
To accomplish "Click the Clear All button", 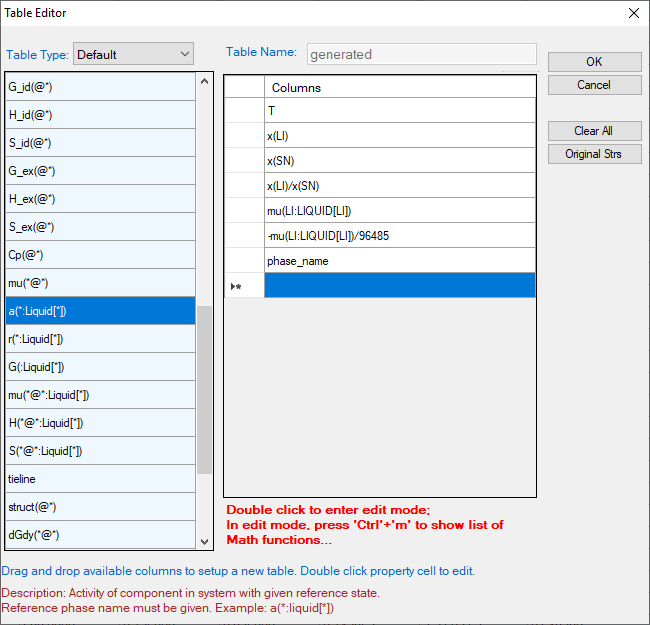I will coord(594,131).
